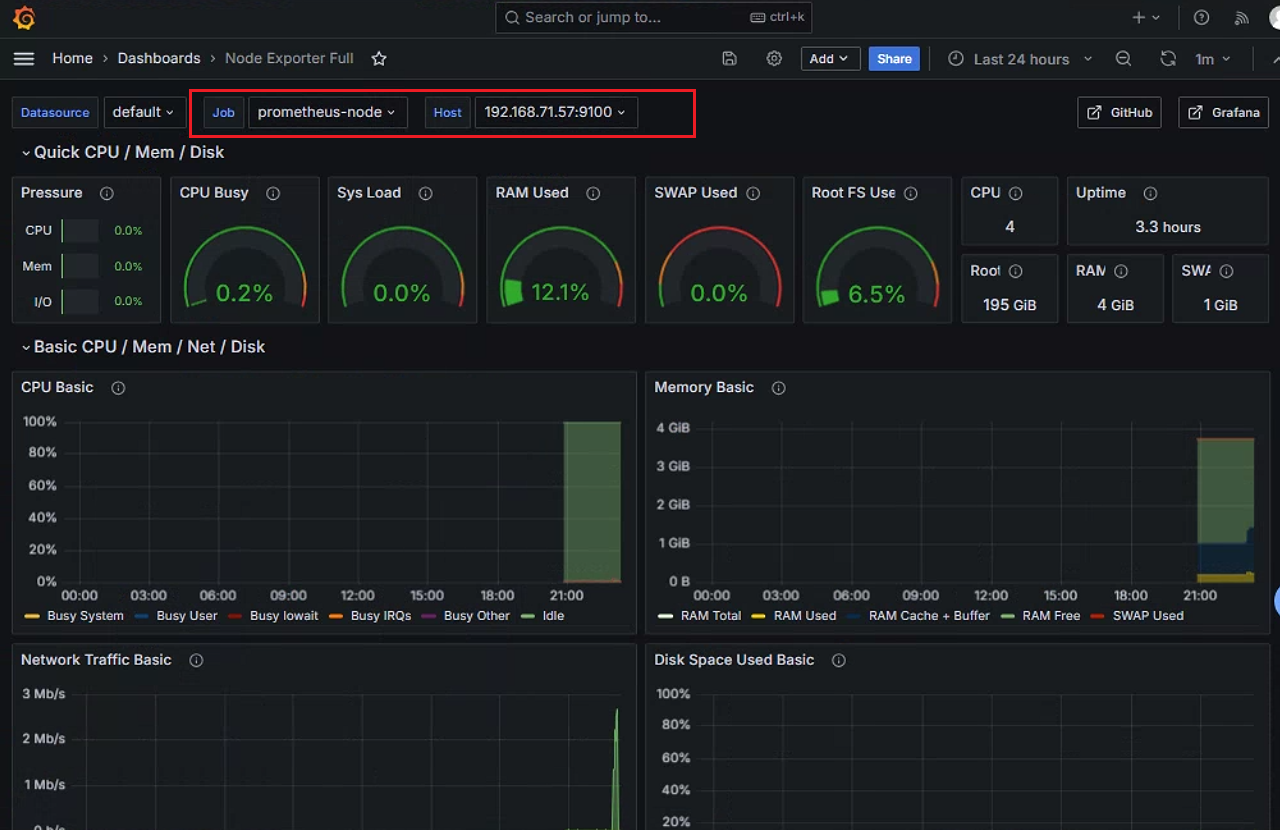Click the Search or jump to field

tap(653, 17)
